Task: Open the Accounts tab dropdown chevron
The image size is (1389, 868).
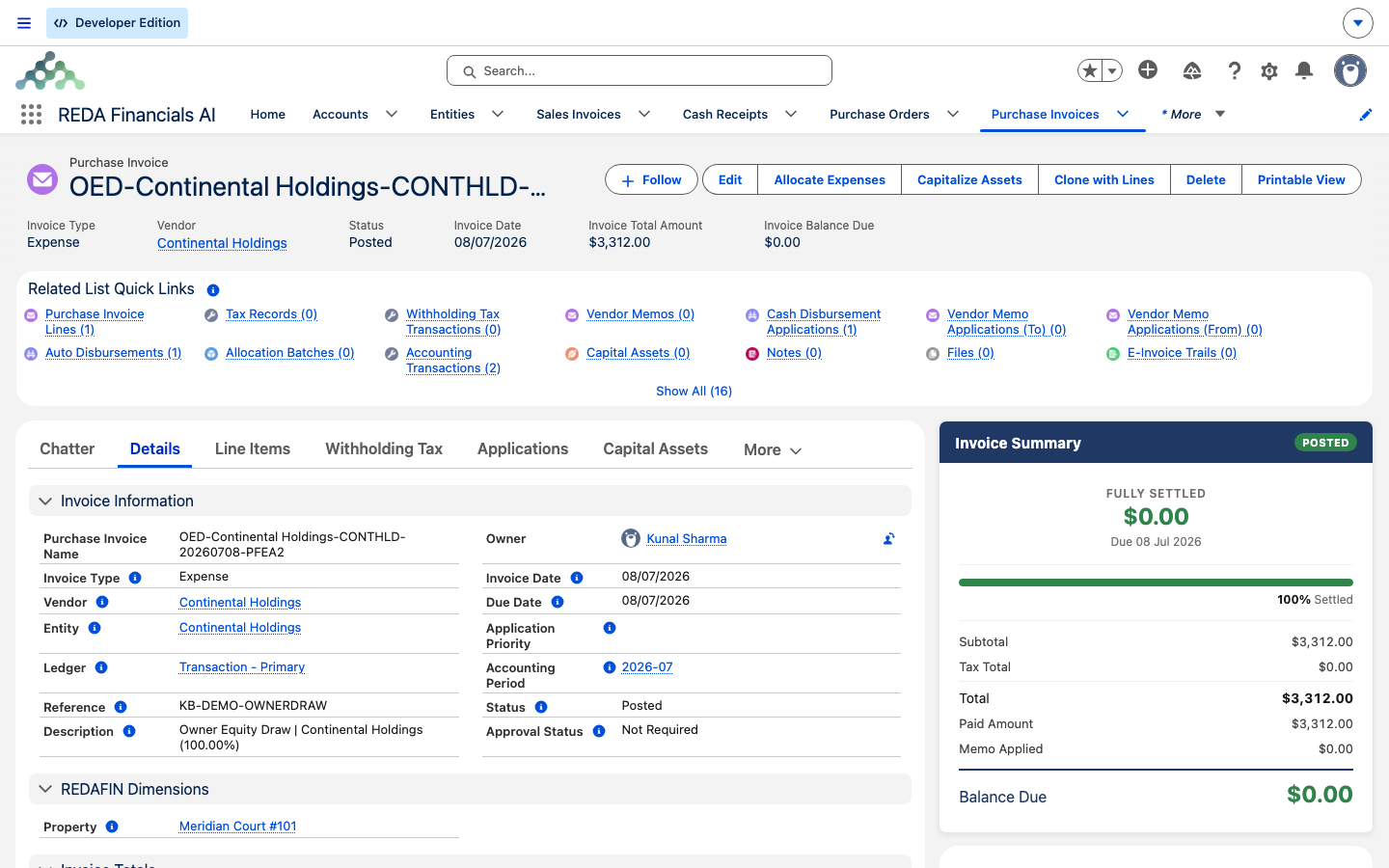Action: click(x=392, y=114)
